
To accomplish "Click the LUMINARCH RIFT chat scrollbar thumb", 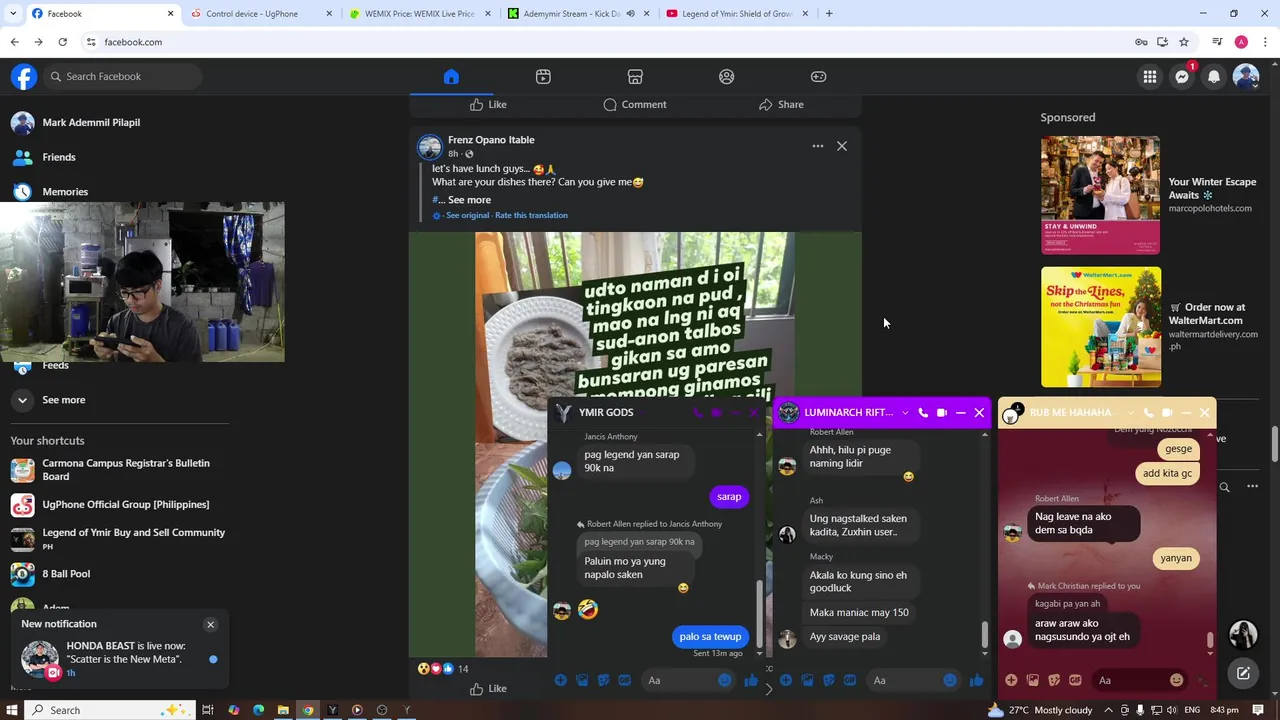I will pos(984,634).
